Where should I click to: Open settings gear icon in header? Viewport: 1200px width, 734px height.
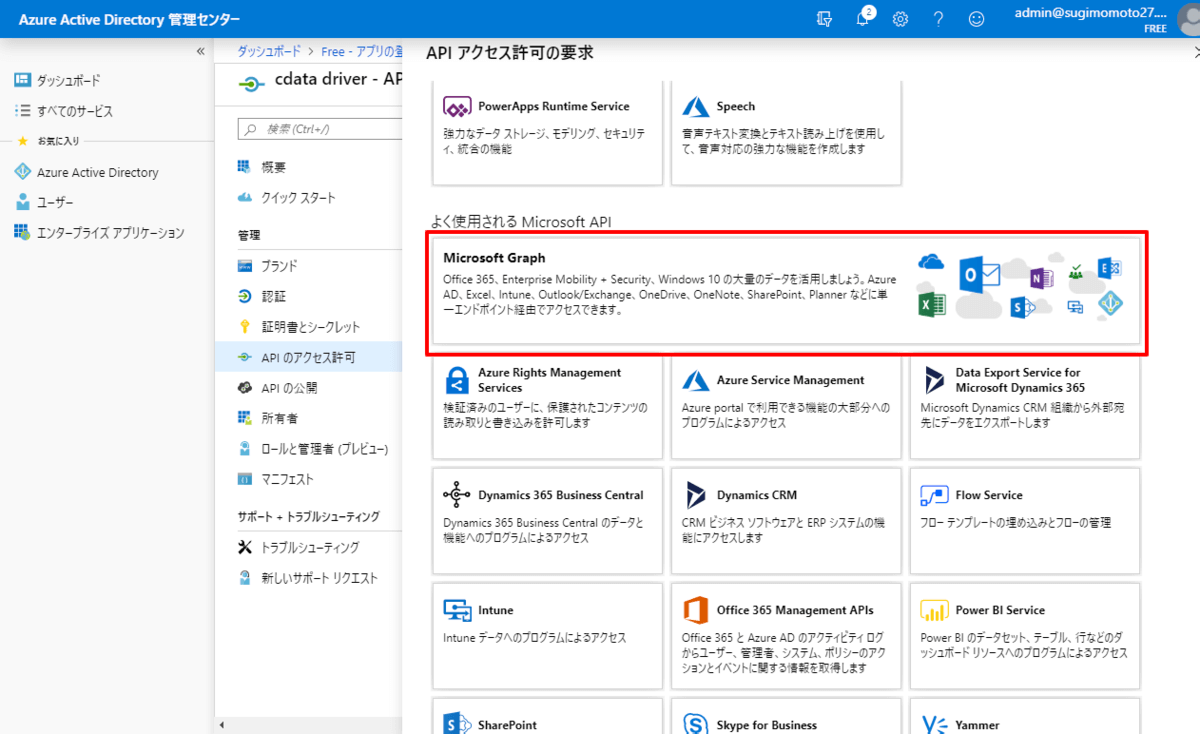tap(900, 19)
